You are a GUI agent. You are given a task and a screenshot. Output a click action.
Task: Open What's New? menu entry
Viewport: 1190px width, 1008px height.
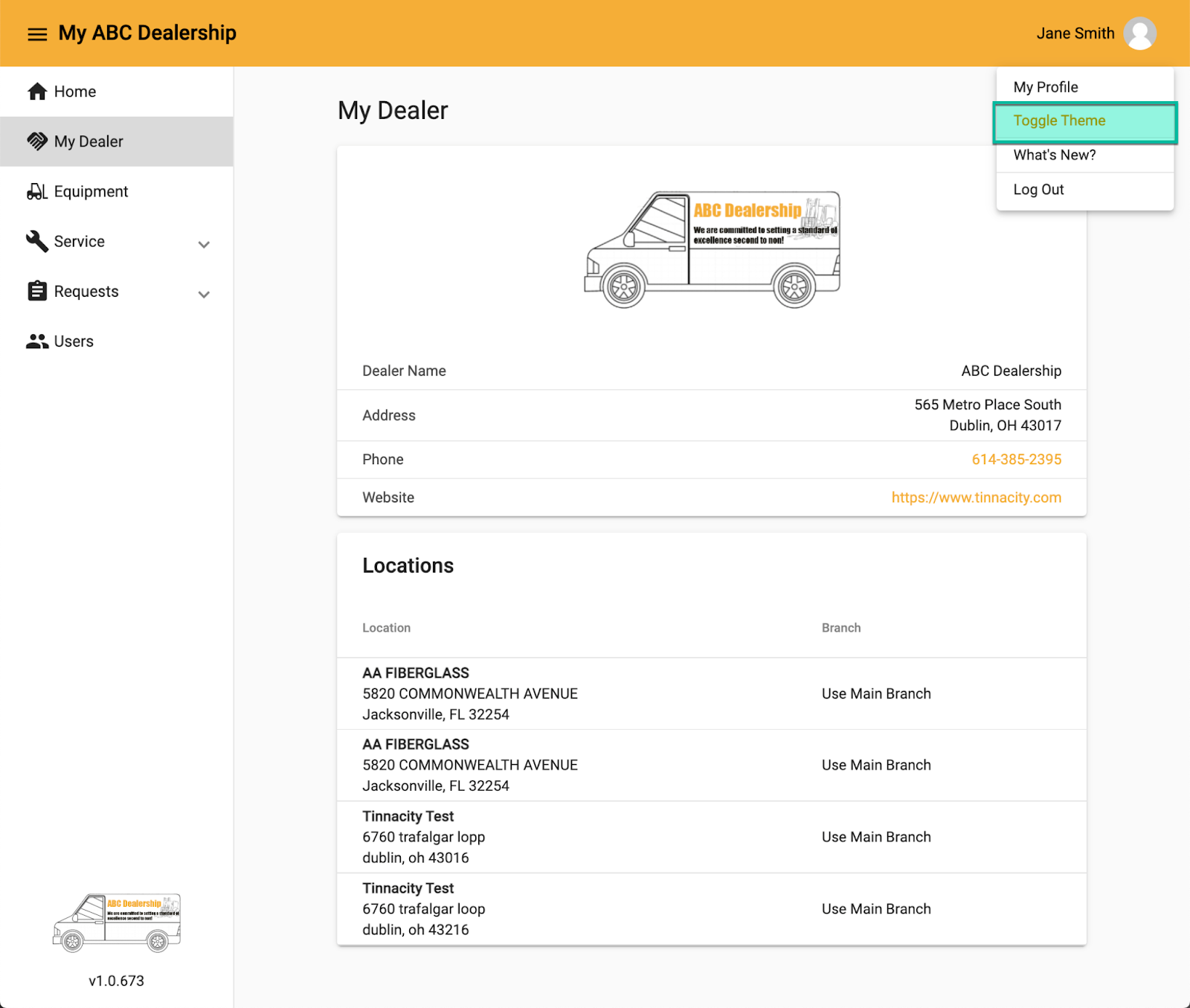coord(1084,155)
